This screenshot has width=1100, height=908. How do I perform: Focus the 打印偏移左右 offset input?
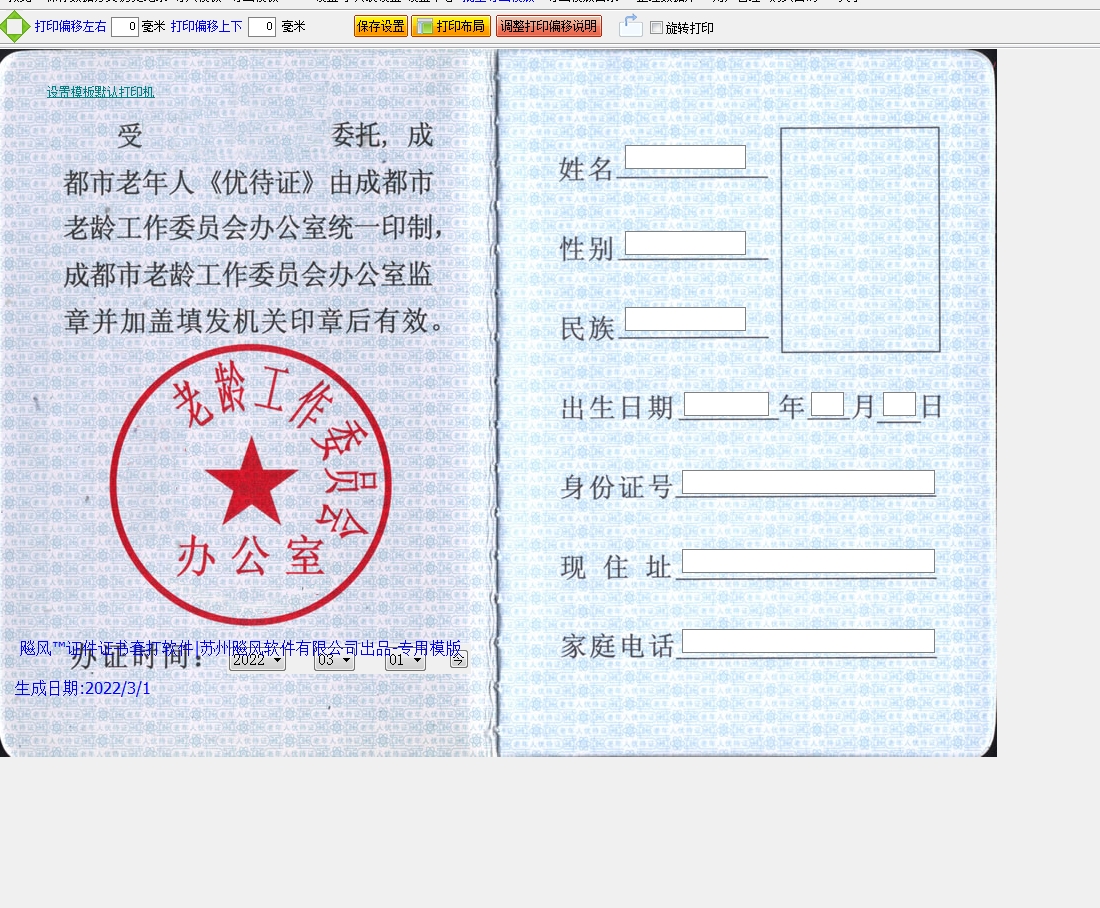tap(125, 27)
